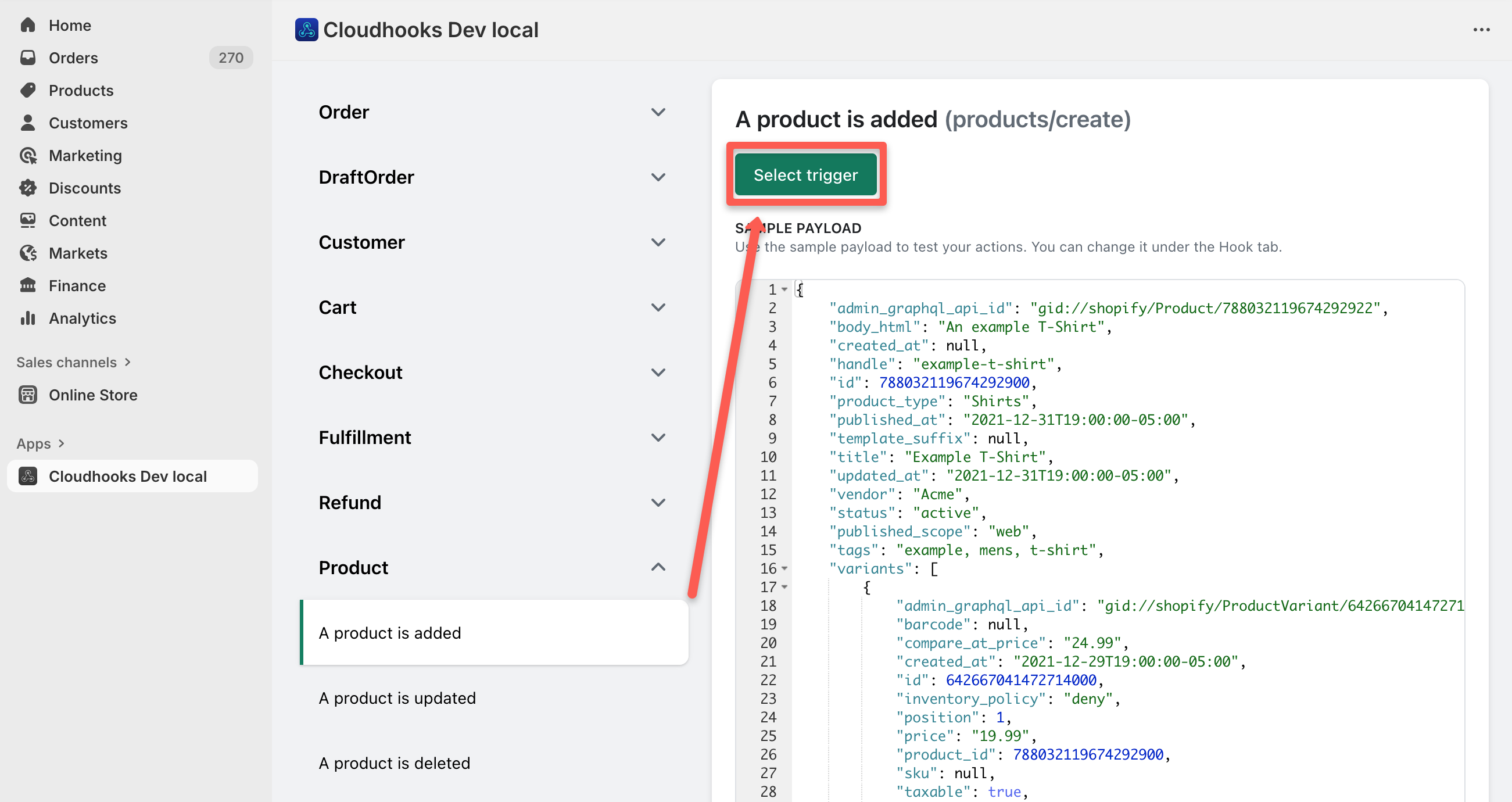Choose the 'A product is deleted' trigger
Viewport: 1512px width, 802px height.
394,762
